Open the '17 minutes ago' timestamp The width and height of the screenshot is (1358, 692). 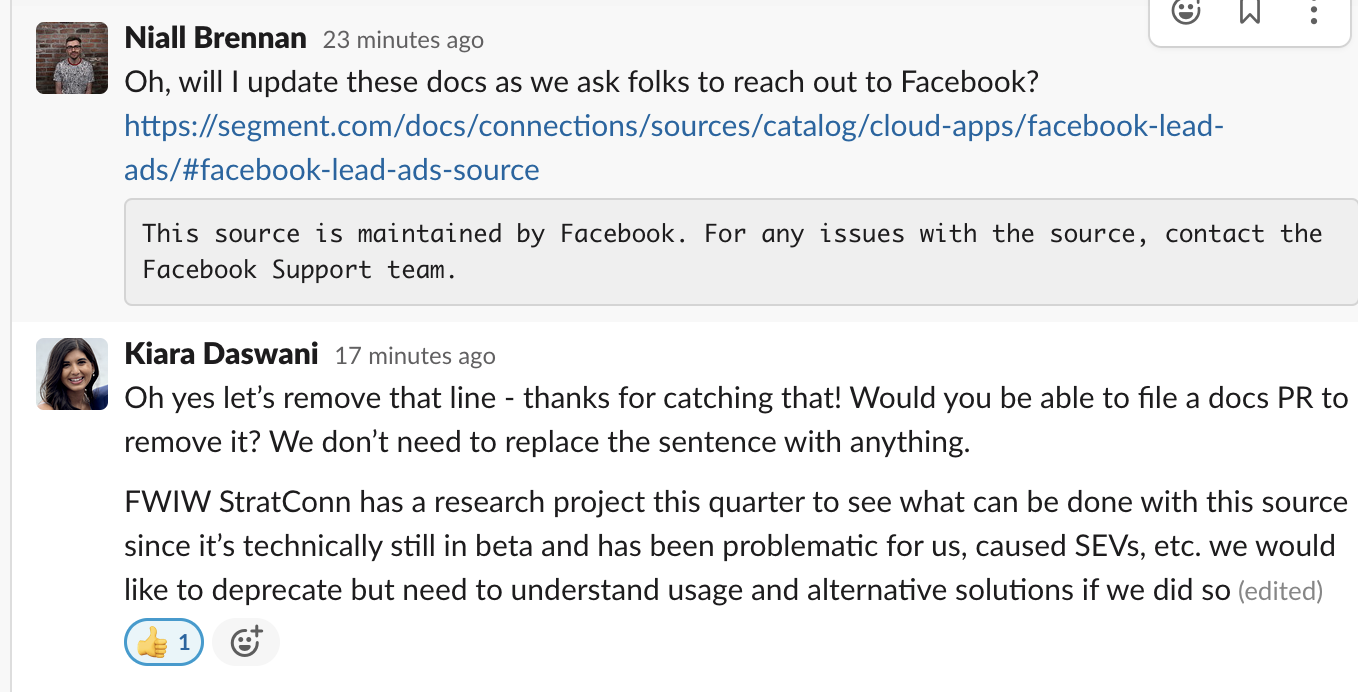point(415,356)
